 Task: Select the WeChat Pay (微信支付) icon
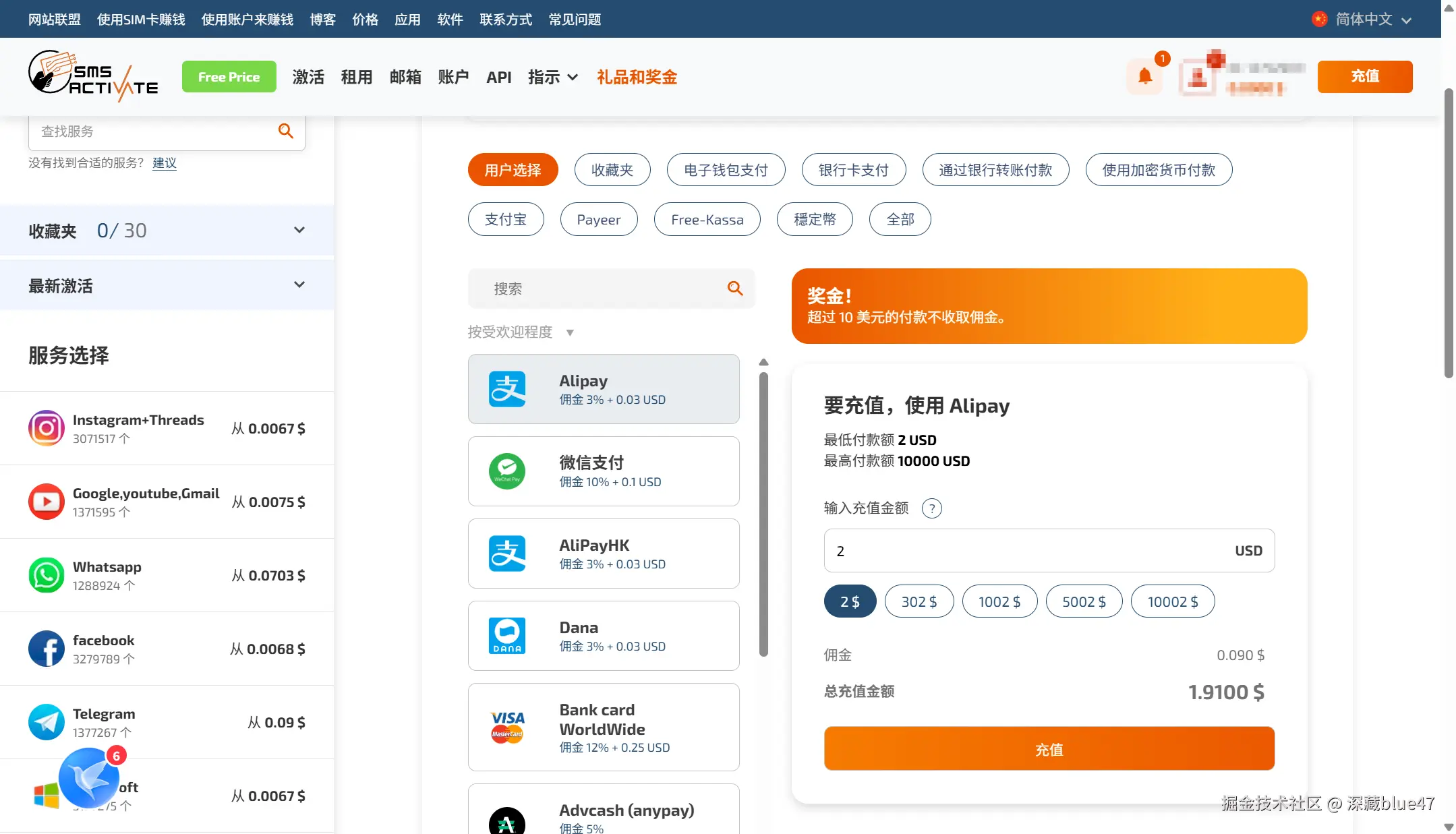[507, 471]
